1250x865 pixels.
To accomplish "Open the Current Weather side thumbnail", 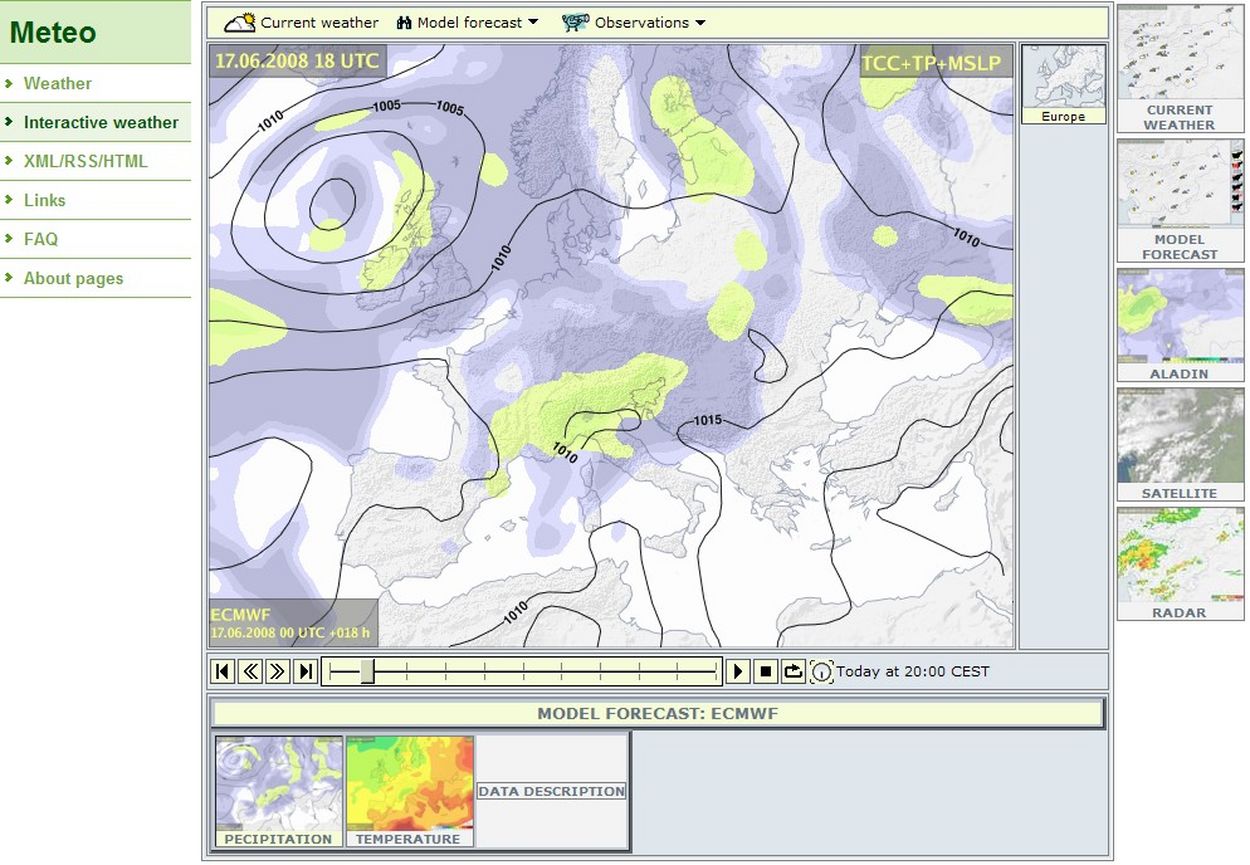I will (x=1180, y=68).
